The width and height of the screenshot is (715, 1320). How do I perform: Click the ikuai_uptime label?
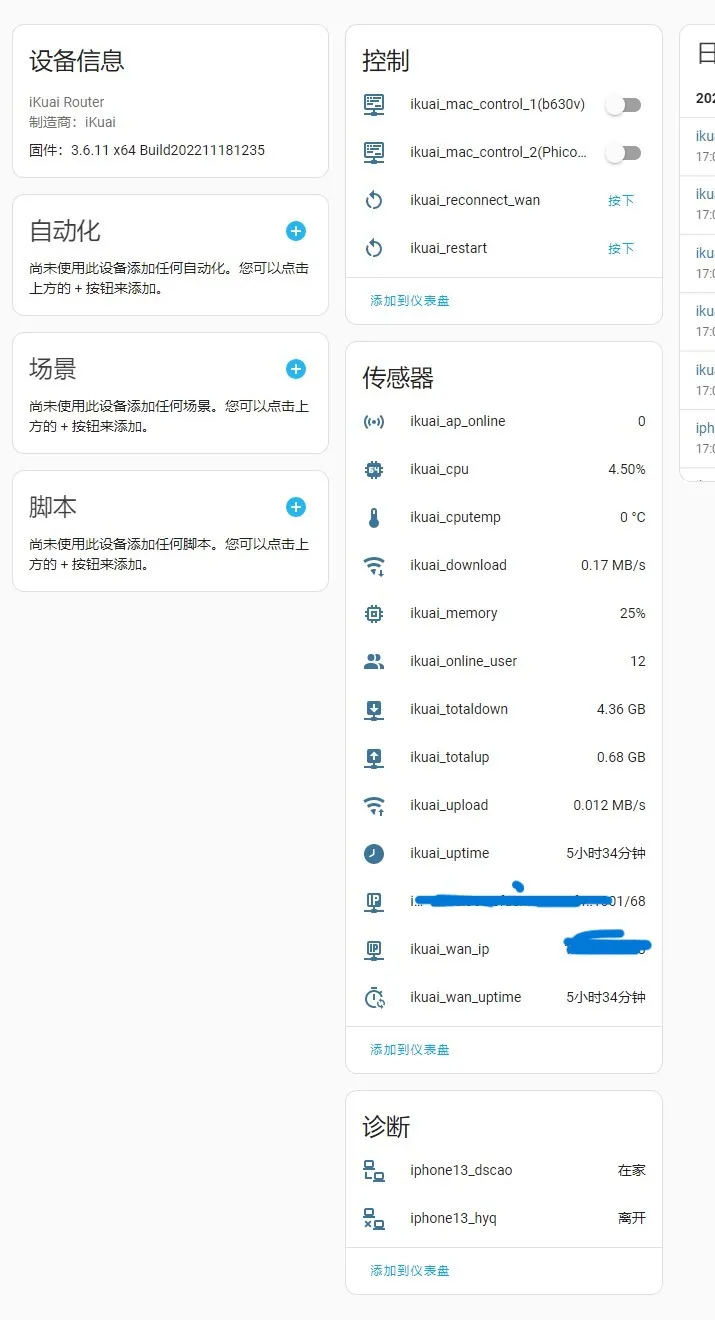pyautogui.click(x=449, y=853)
